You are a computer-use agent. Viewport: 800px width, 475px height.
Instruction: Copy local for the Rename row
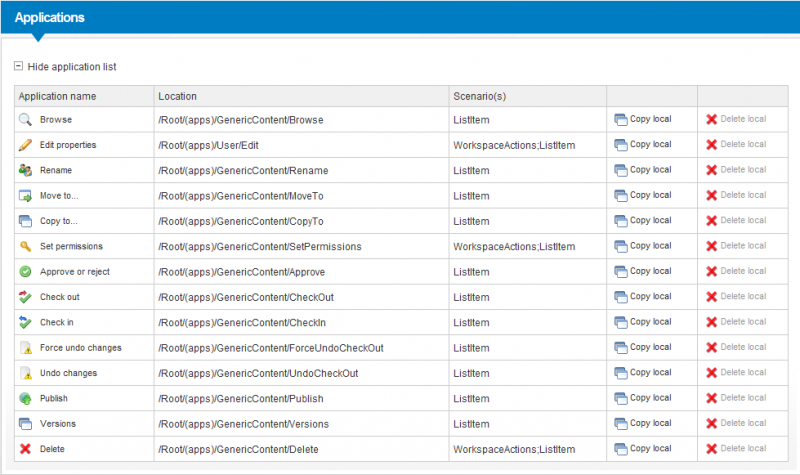(x=643, y=169)
